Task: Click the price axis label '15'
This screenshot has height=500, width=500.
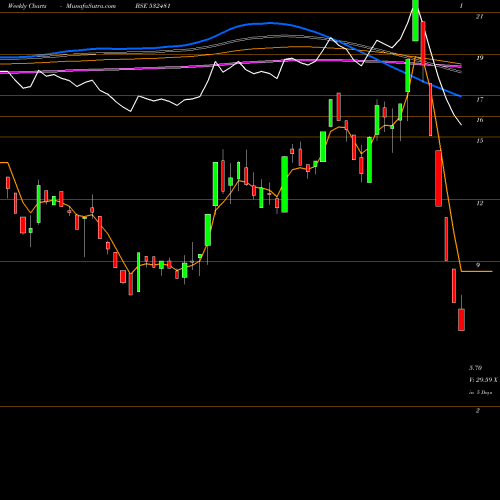Action: (479, 141)
